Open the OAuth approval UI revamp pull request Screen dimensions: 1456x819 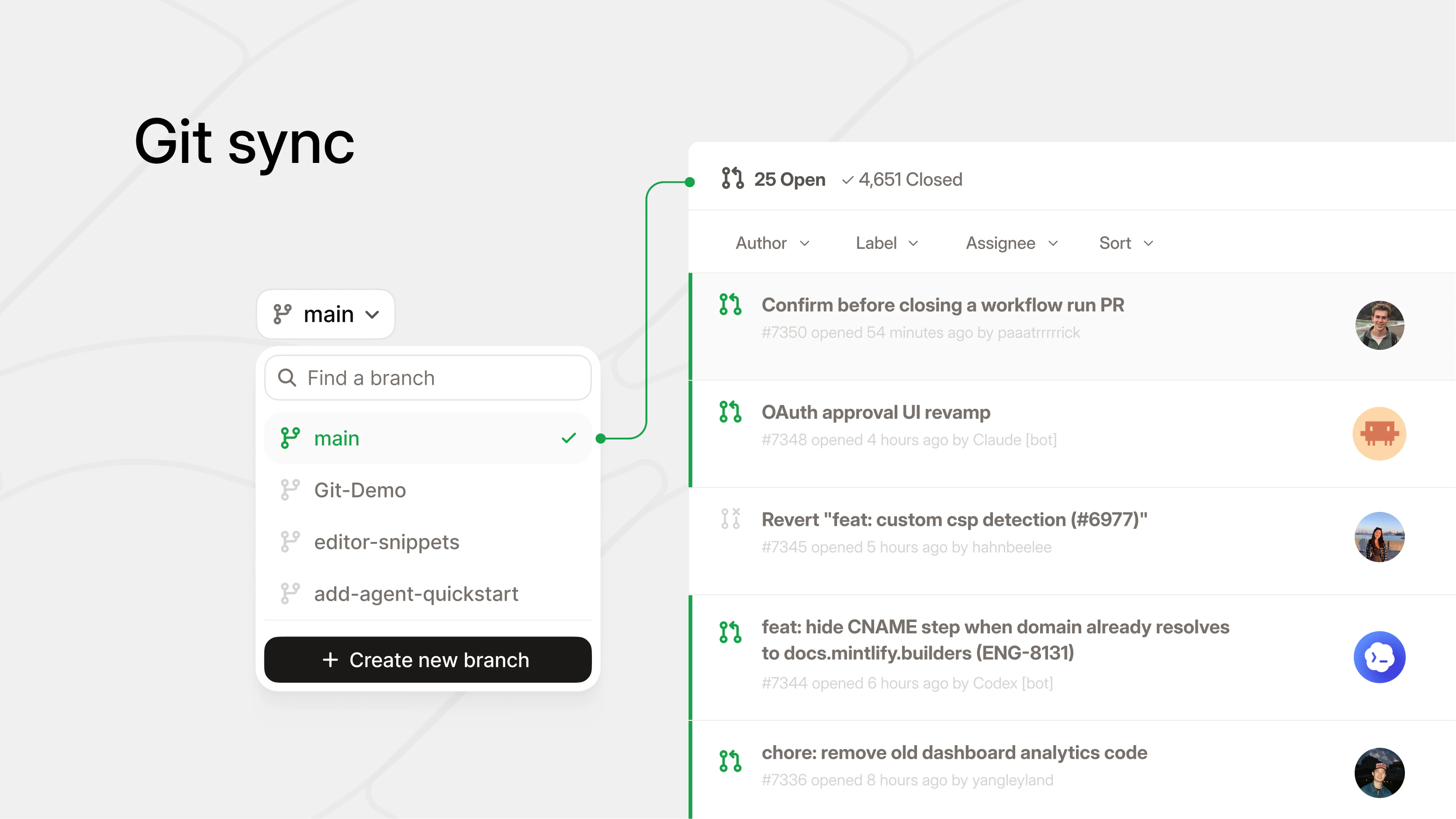click(876, 412)
